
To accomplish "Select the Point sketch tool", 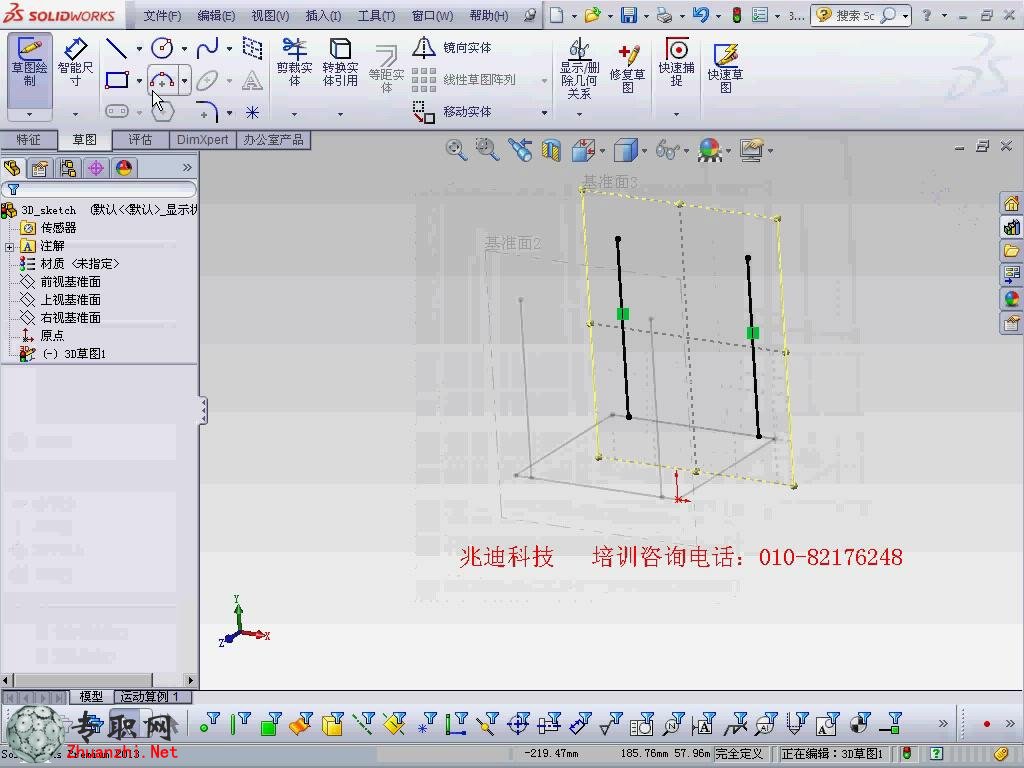I will [252, 113].
